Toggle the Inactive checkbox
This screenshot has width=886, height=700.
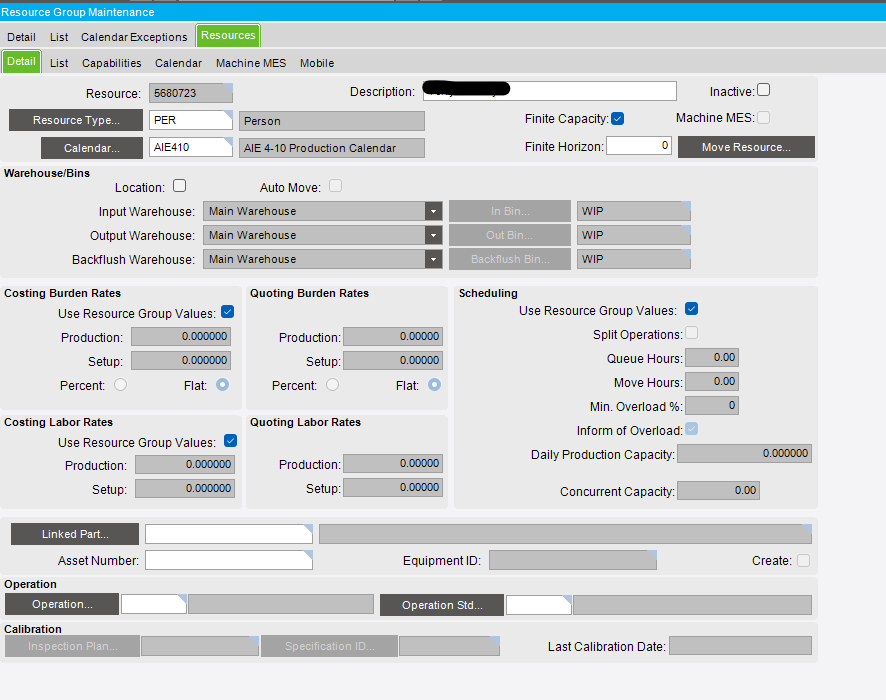[764, 90]
